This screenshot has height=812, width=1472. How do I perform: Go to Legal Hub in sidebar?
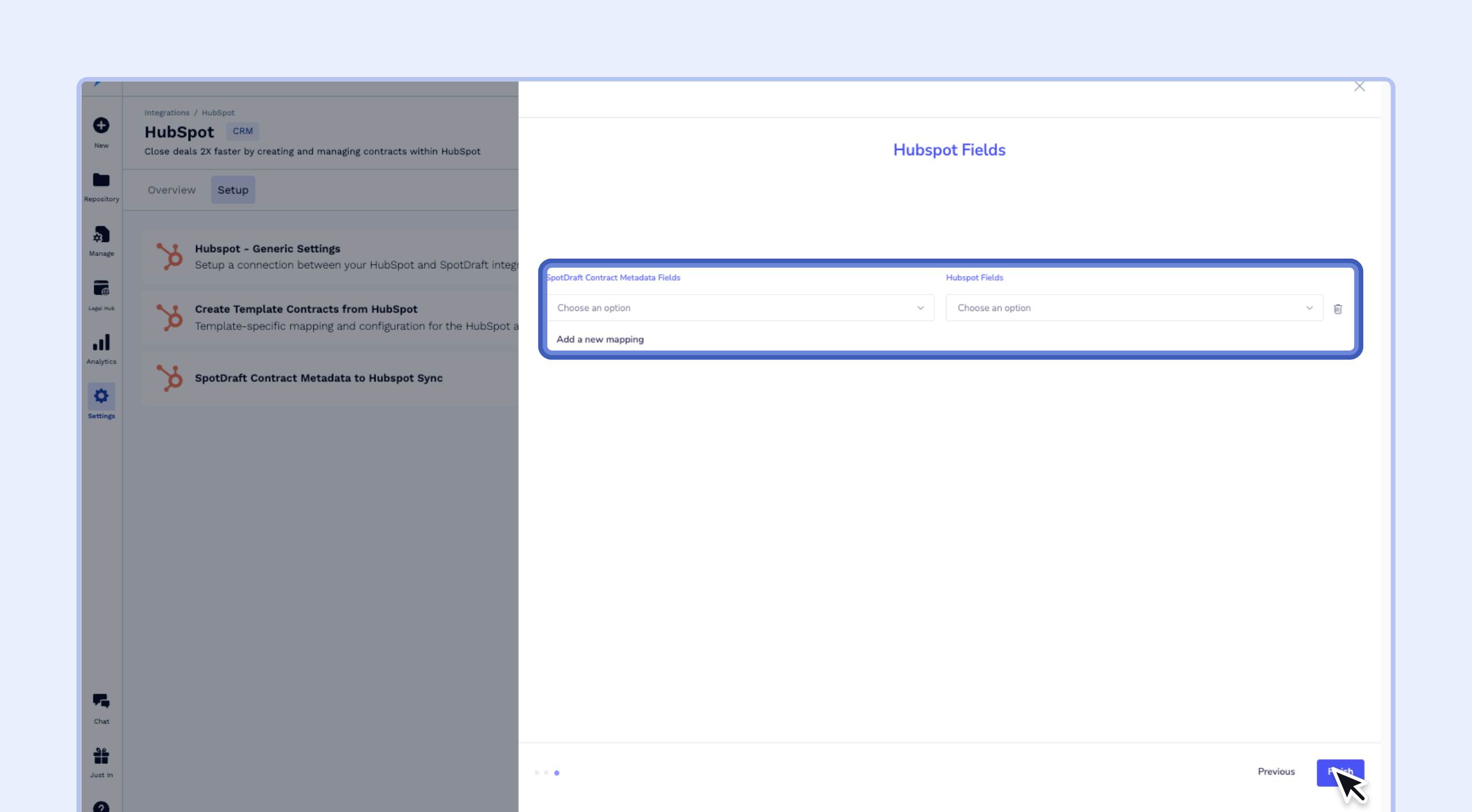coord(101,288)
